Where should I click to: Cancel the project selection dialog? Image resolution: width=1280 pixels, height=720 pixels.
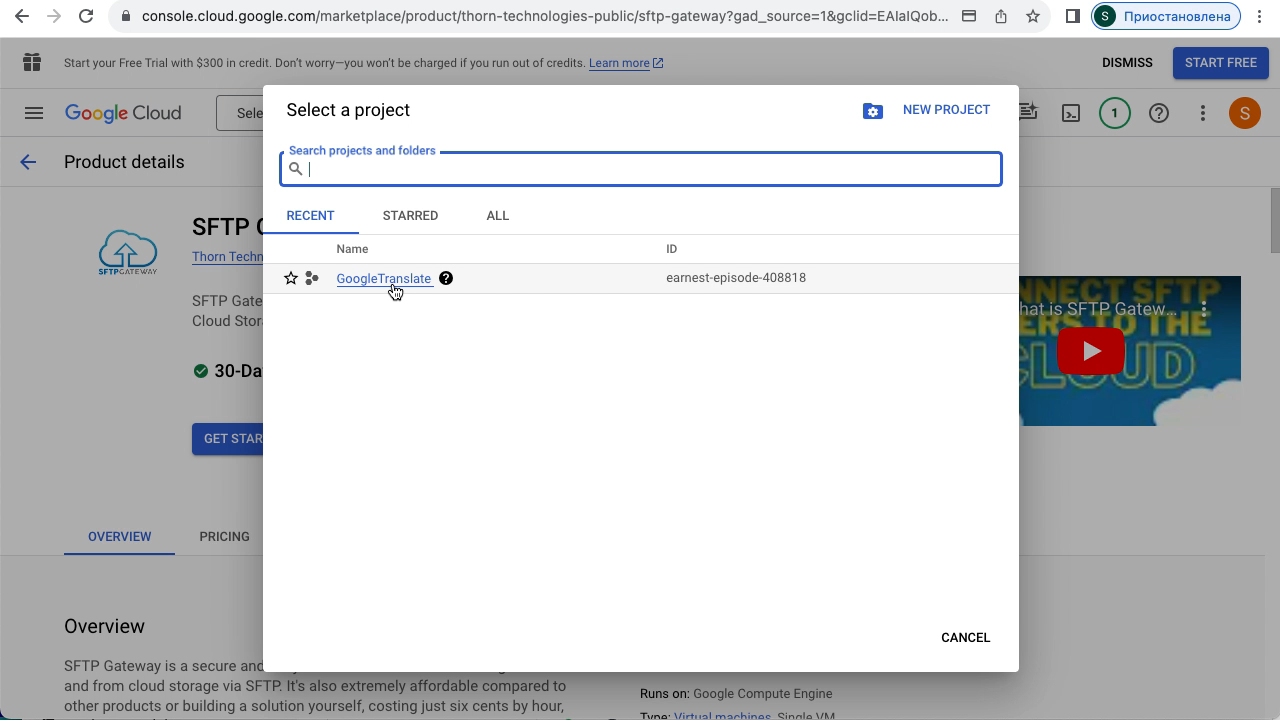coord(965,638)
